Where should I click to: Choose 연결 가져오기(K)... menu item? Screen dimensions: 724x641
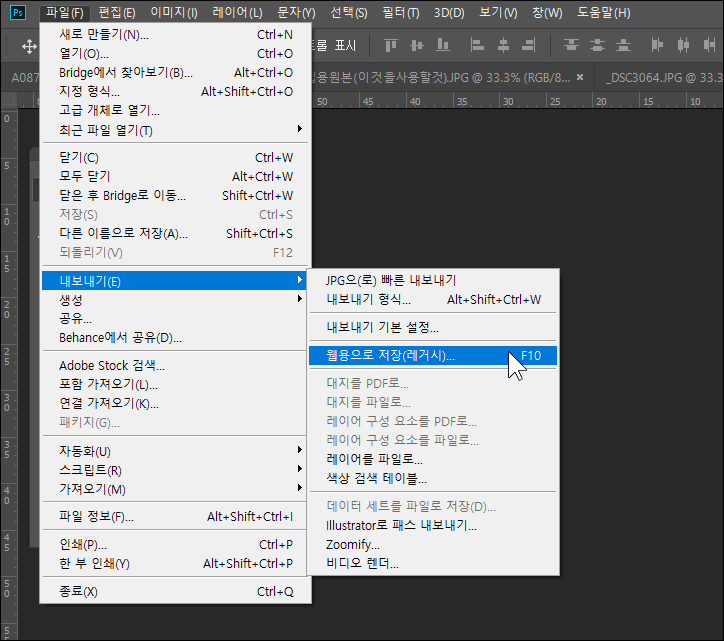[x=176, y=404]
